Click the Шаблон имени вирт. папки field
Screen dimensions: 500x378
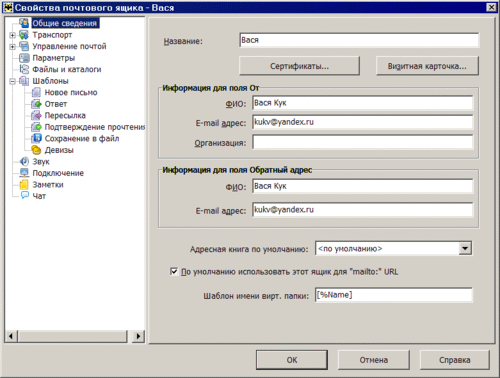(393, 295)
